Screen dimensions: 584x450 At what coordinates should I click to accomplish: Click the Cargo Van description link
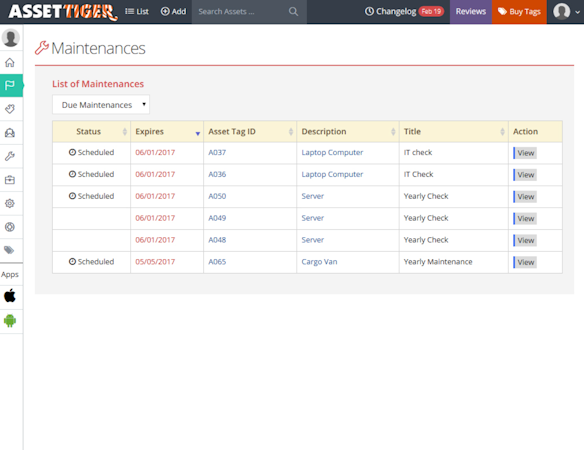pyautogui.click(x=319, y=262)
